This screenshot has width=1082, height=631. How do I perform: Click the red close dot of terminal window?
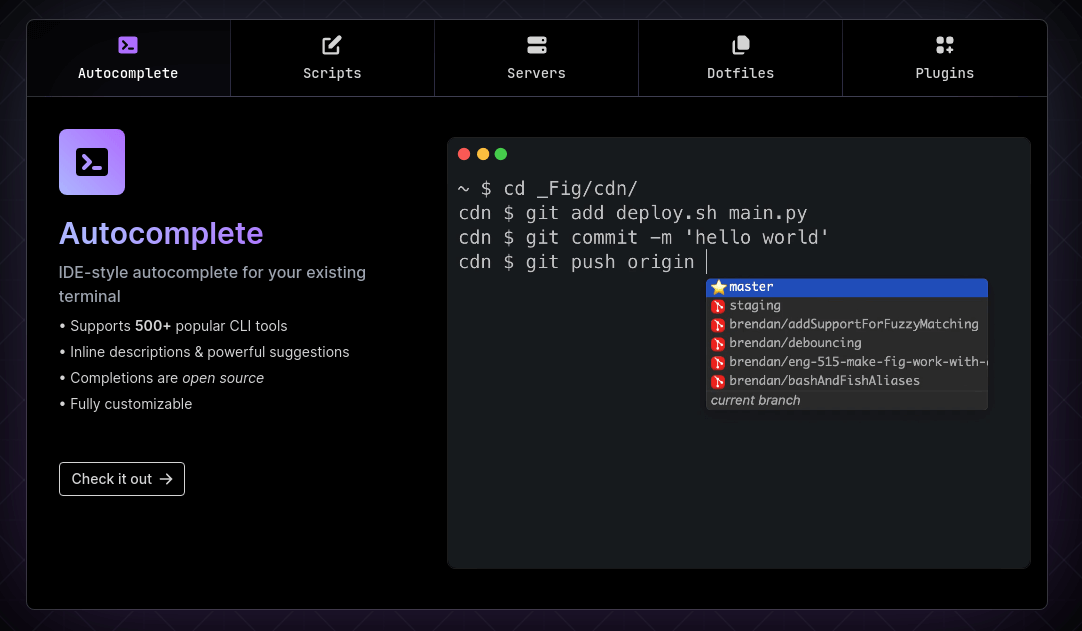[464, 154]
